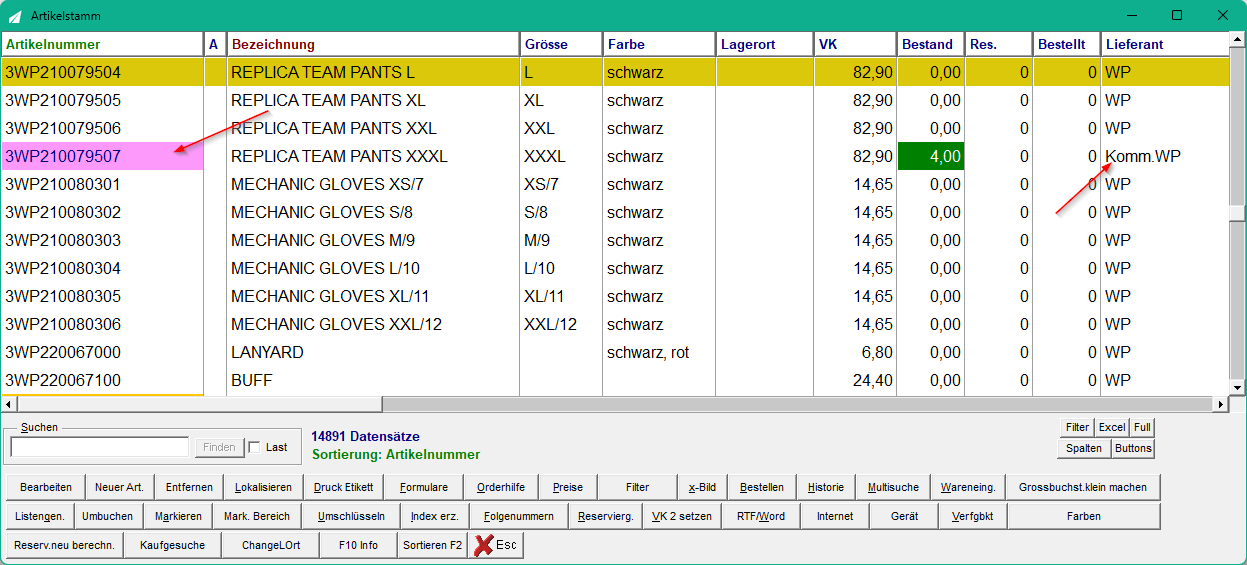1247x565 pixels.
Task: Open the Formulare button
Action: (424, 487)
